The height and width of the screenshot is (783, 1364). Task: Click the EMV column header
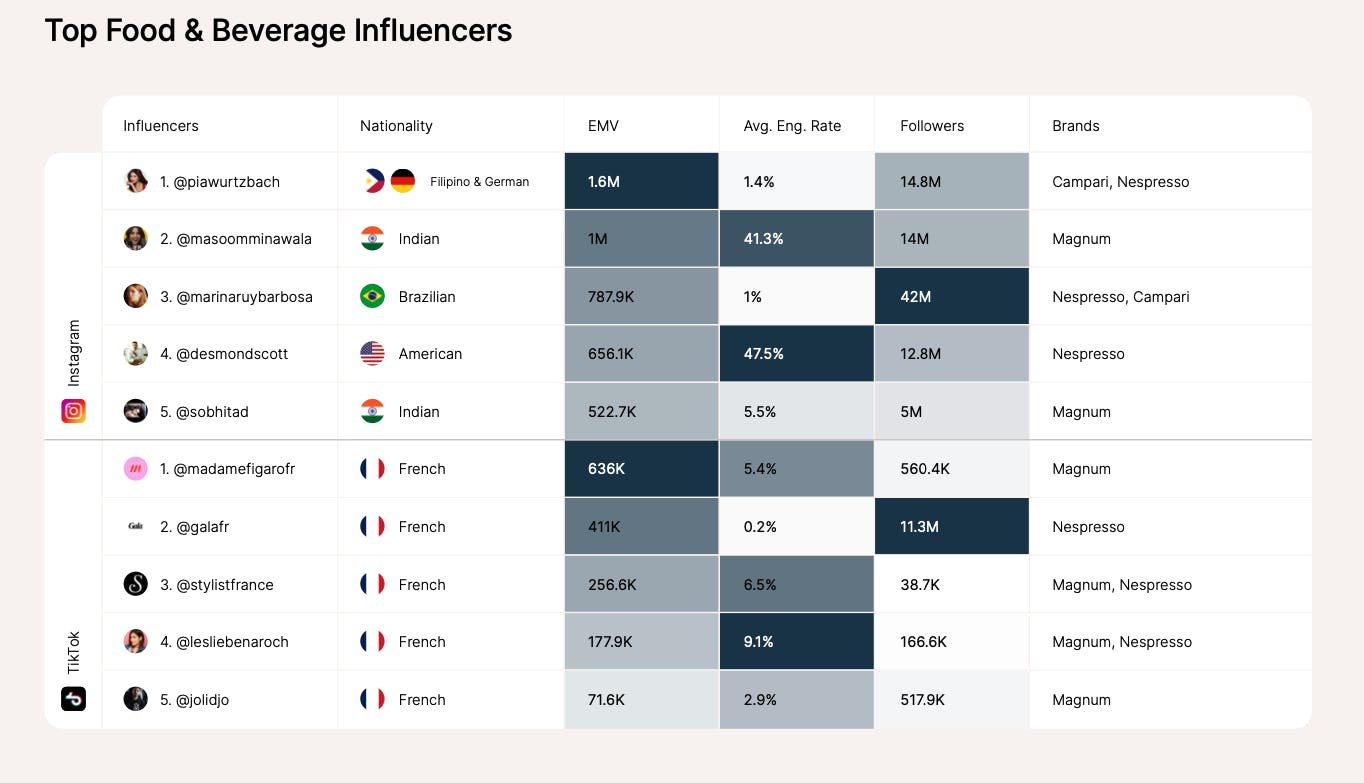click(x=603, y=126)
